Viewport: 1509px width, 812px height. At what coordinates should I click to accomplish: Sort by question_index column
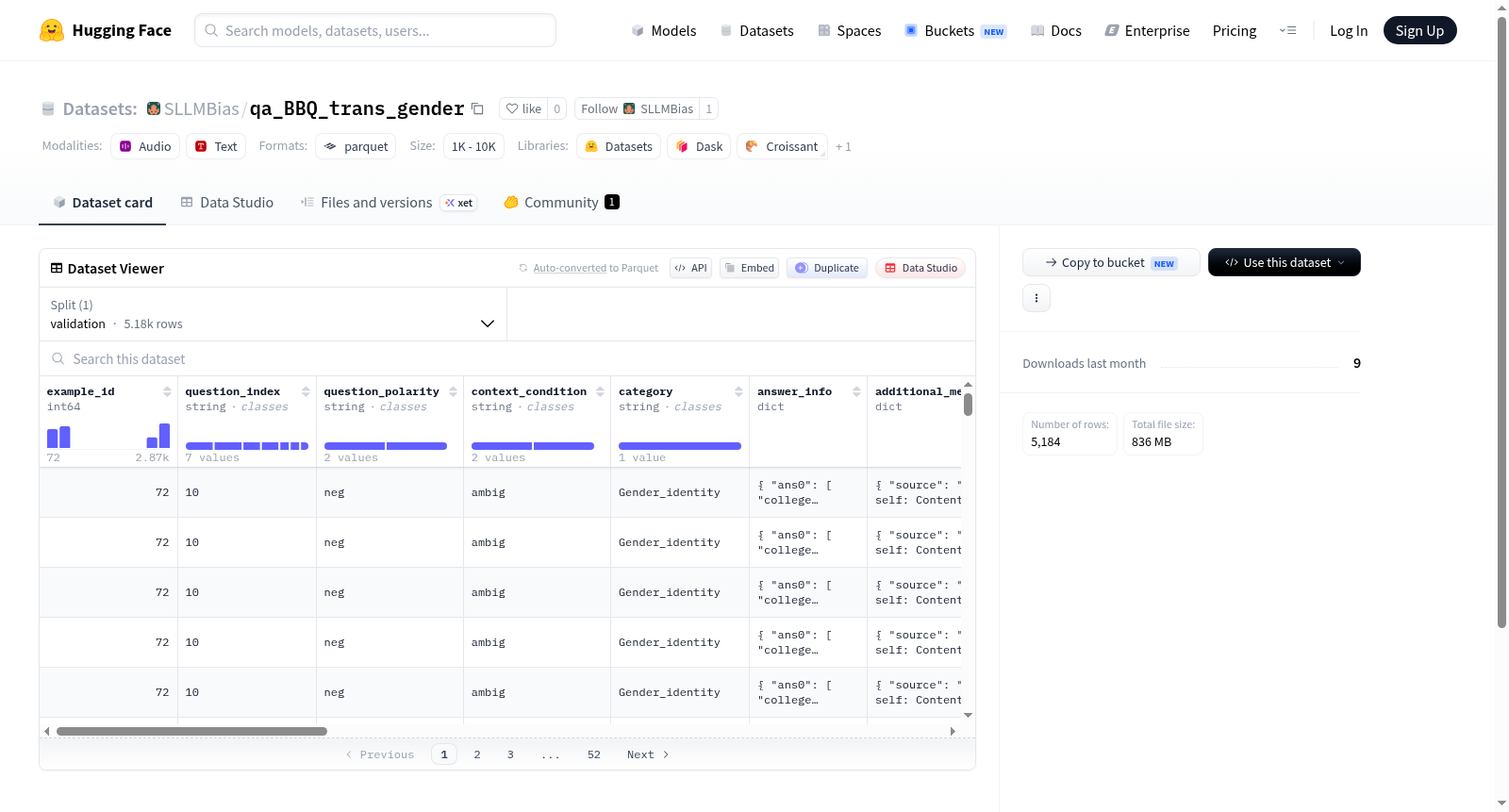306,391
